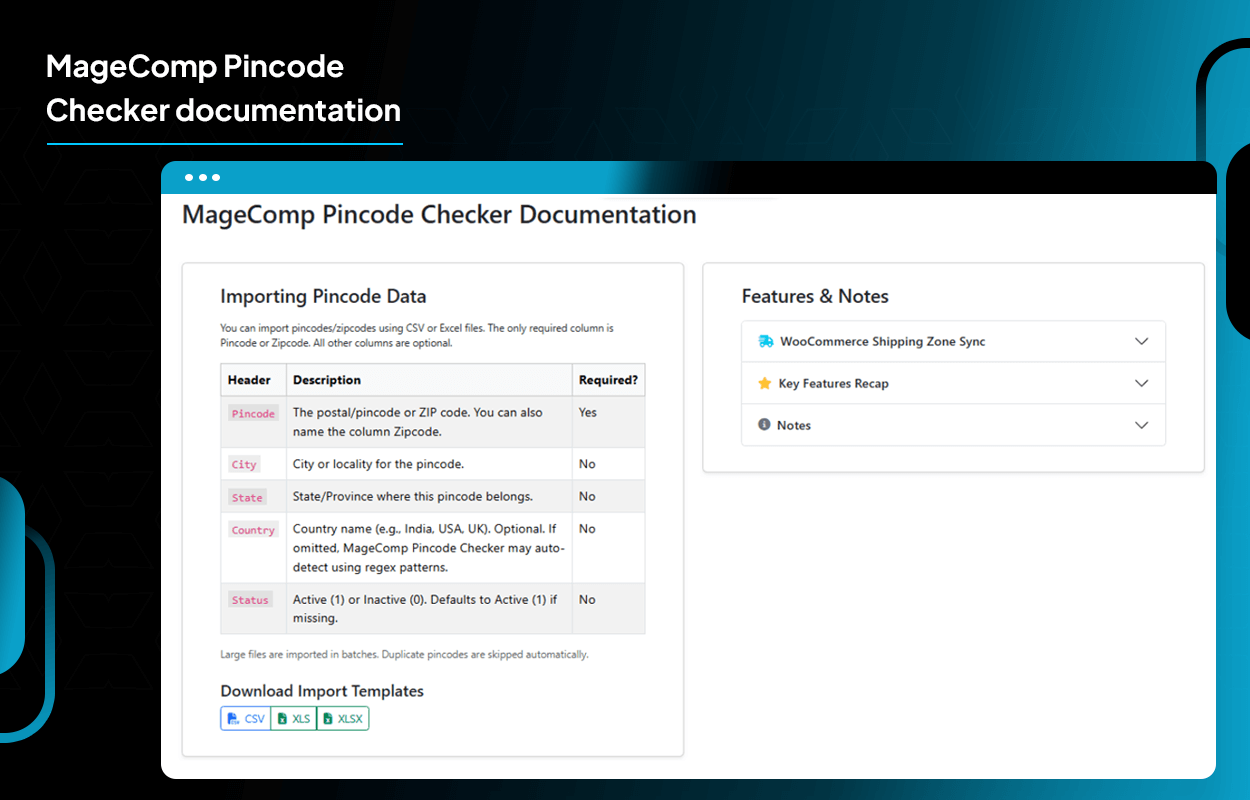Image resolution: width=1250 pixels, height=800 pixels.
Task: Click the info icon beside Notes
Action: pyautogui.click(x=766, y=425)
